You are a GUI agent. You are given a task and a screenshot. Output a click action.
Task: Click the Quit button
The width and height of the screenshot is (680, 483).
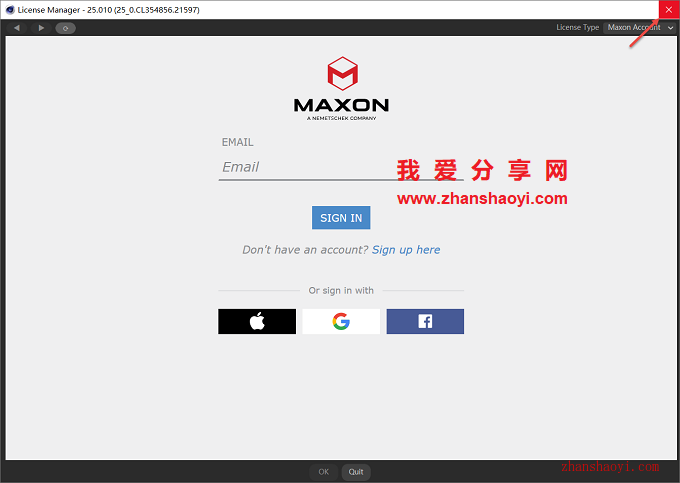[x=356, y=472]
